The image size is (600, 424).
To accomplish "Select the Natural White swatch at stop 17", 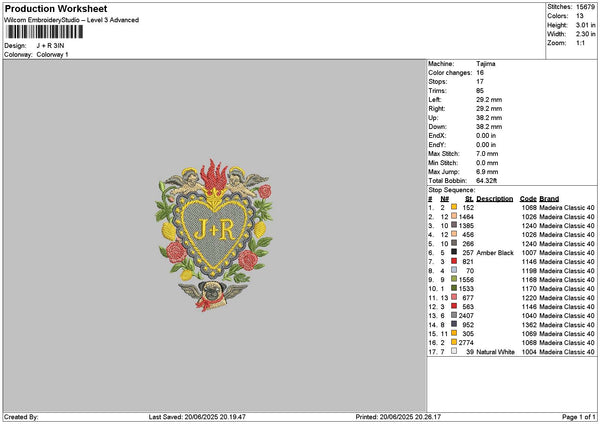I will pyautogui.click(x=454, y=352).
